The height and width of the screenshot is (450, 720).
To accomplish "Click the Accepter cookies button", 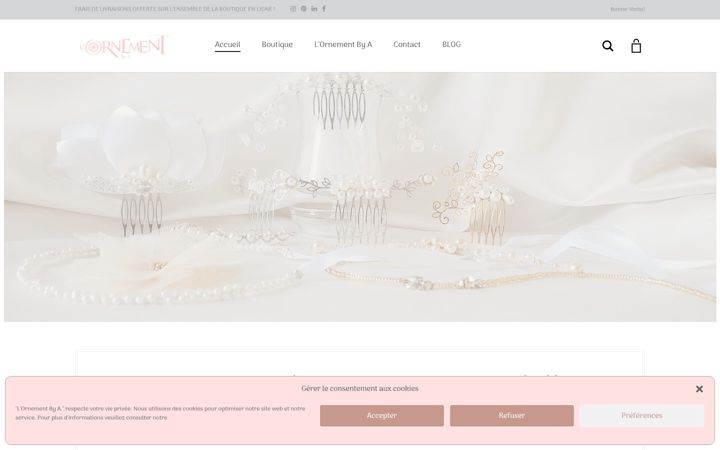I will (x=382, y=416).
